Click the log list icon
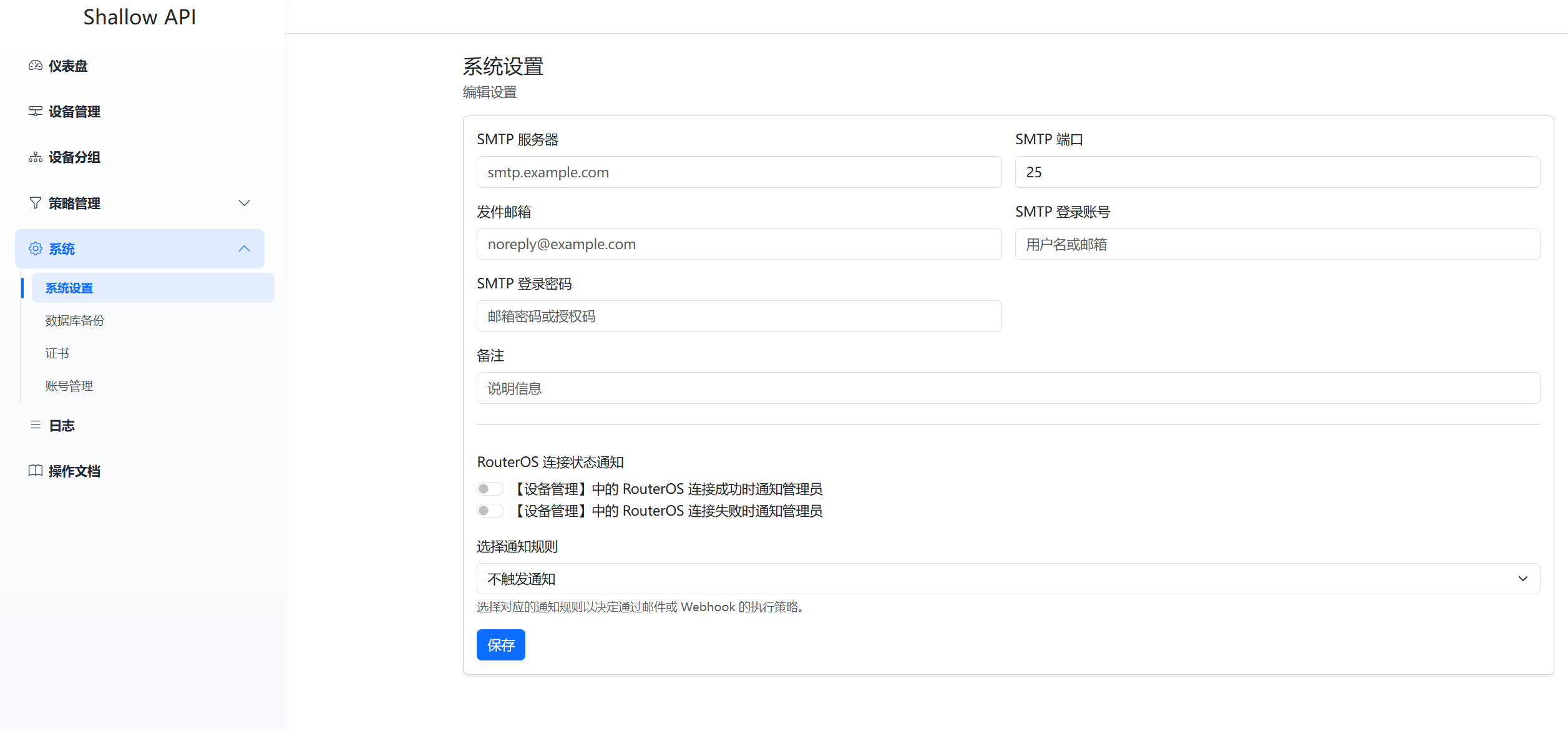The width and height of the screenshot is (1568, 731). point(36,425)
